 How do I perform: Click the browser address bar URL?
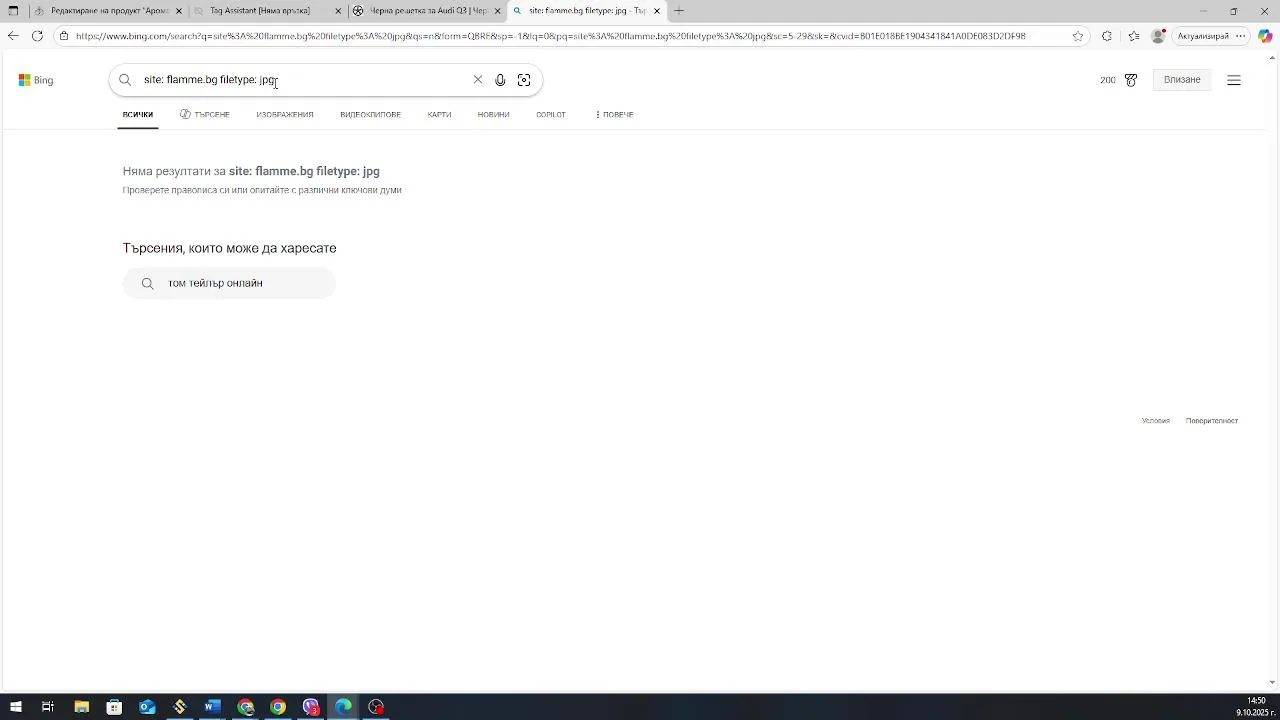[x=550, y=36]
